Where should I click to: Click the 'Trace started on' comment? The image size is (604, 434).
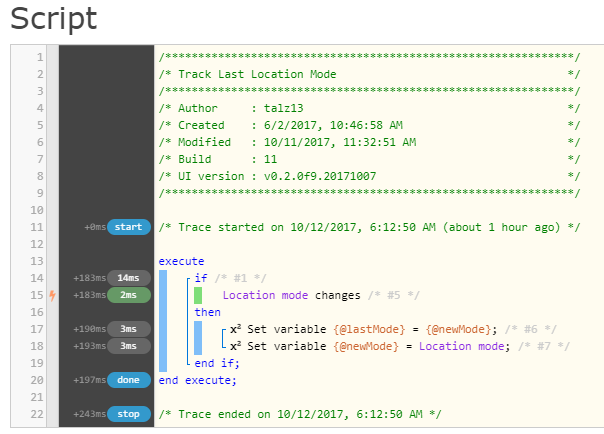[369, 227]
